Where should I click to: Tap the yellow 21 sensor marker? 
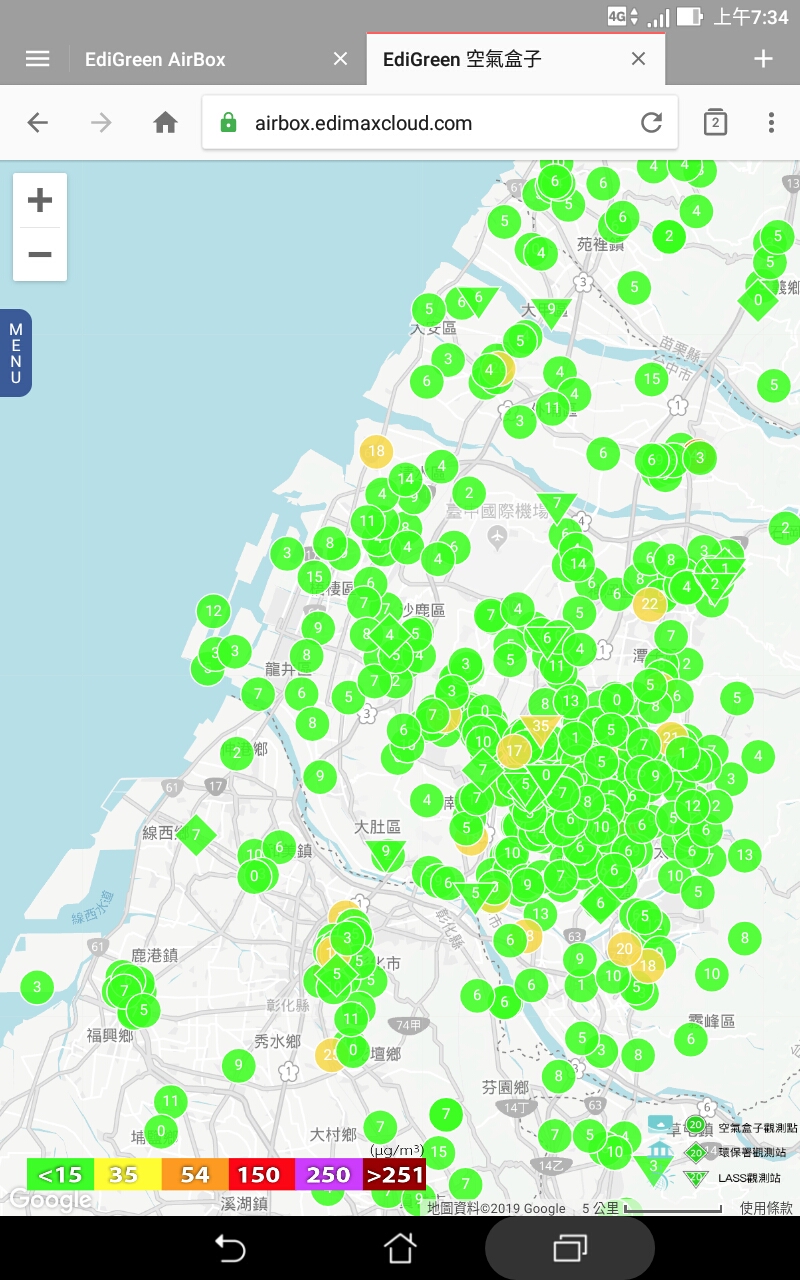click(x=671, y=735)
